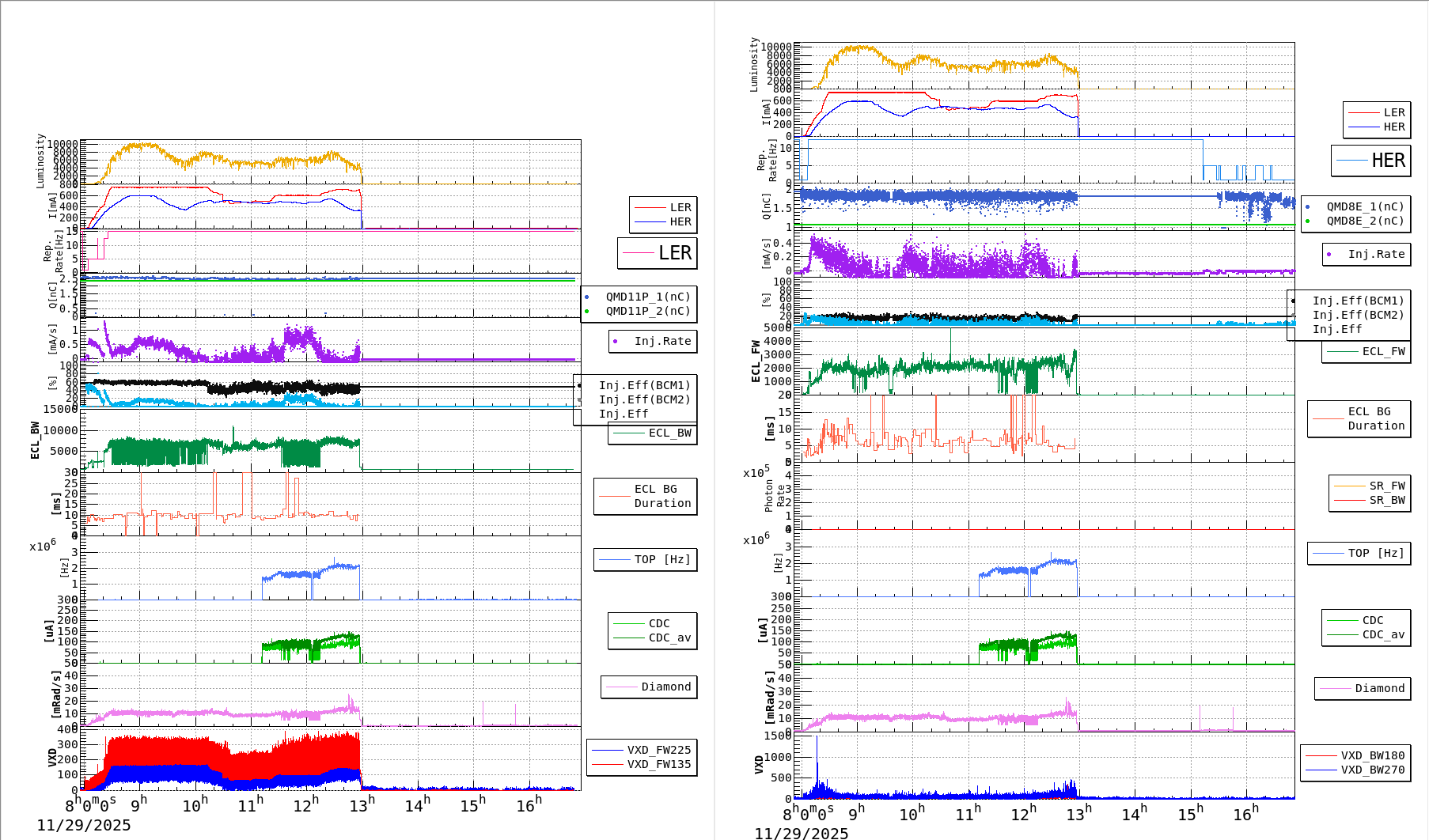Viewport: 1429px width, 840px height.
Task: Select the VXD_FW135 red legend entry
Action: pos(658,764)
